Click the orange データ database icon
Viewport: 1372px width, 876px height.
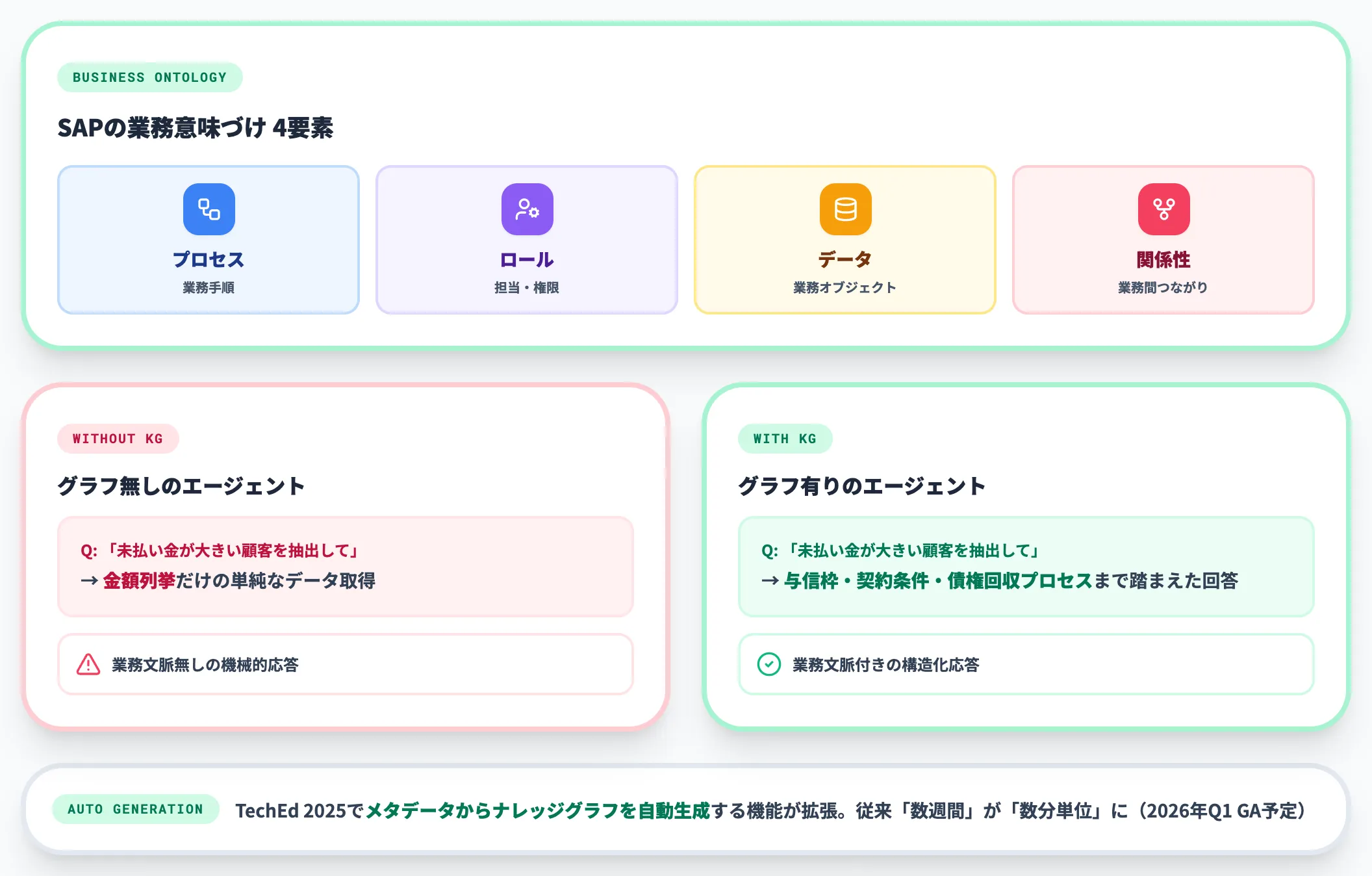click(845, 209)
